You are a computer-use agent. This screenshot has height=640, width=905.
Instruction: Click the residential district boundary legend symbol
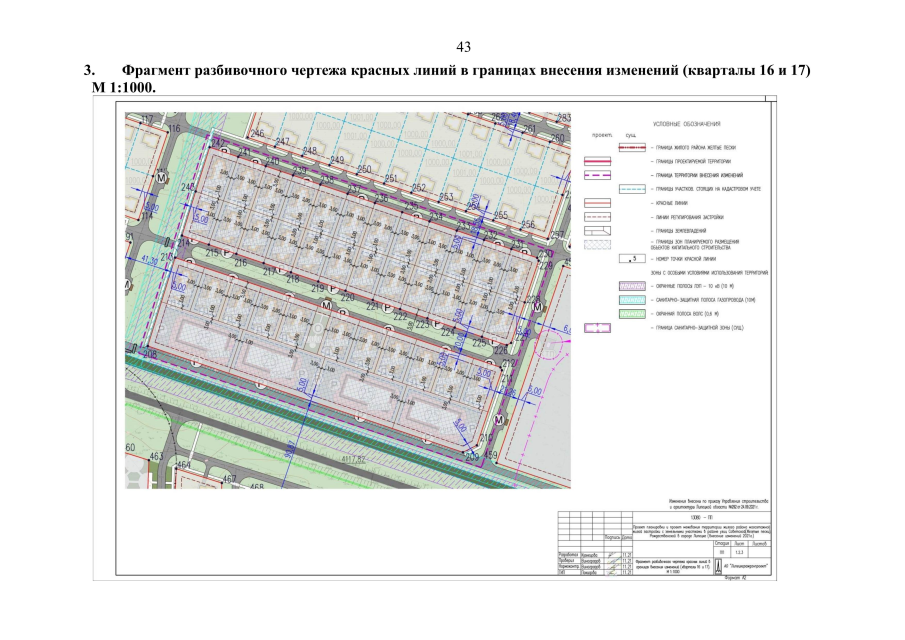[632, 148]
